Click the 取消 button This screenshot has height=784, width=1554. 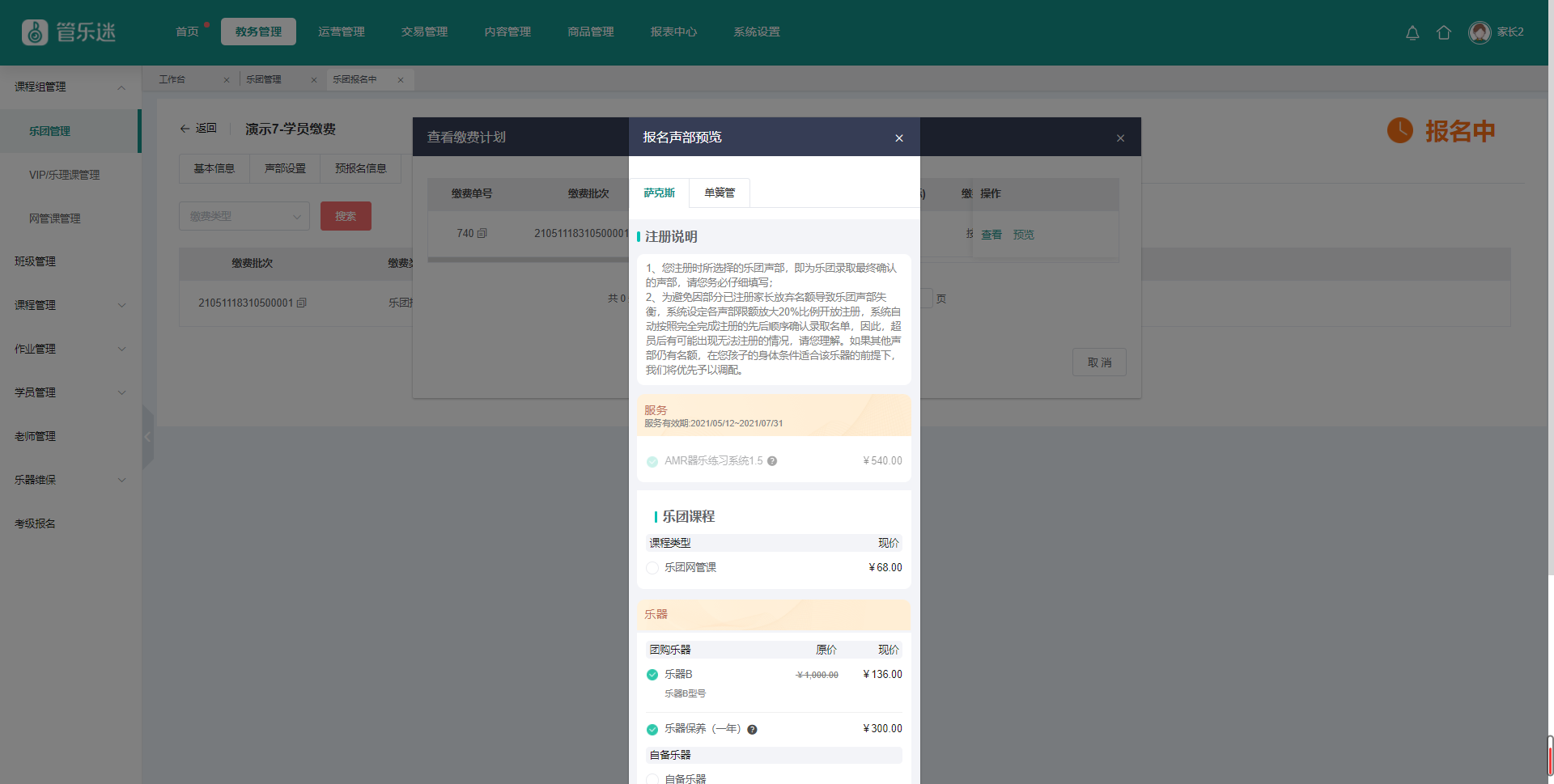click(x=1098, y=362)
